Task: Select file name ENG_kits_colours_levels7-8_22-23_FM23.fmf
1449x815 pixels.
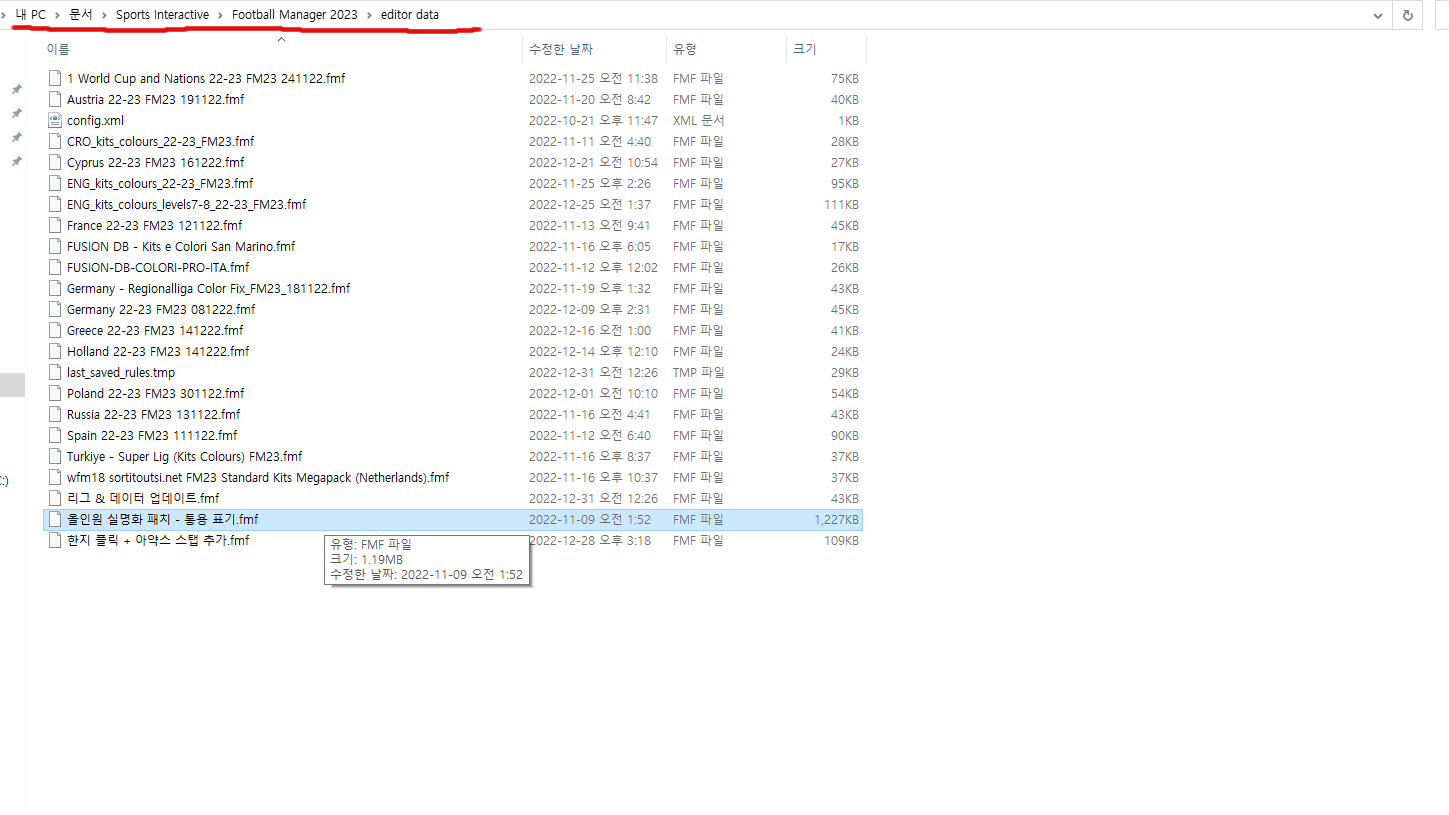Action: click(x=186, y=204)
